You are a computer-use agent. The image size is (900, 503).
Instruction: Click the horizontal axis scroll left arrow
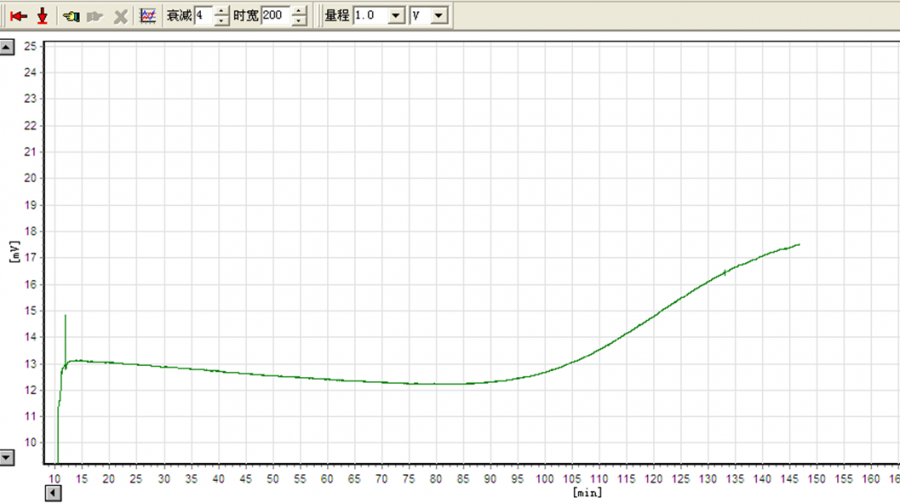tap(53, 493)
